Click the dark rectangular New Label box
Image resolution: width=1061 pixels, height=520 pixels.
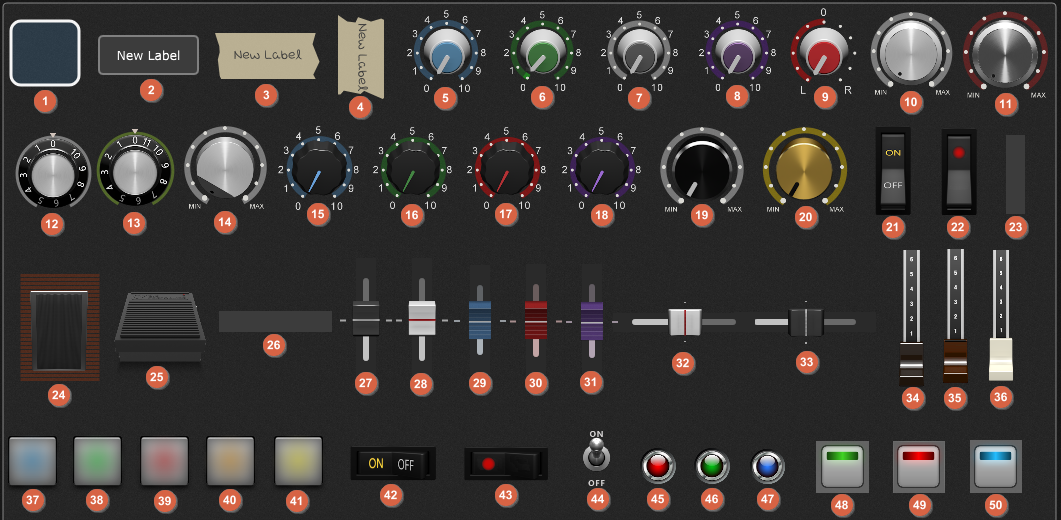click(148, 55)
